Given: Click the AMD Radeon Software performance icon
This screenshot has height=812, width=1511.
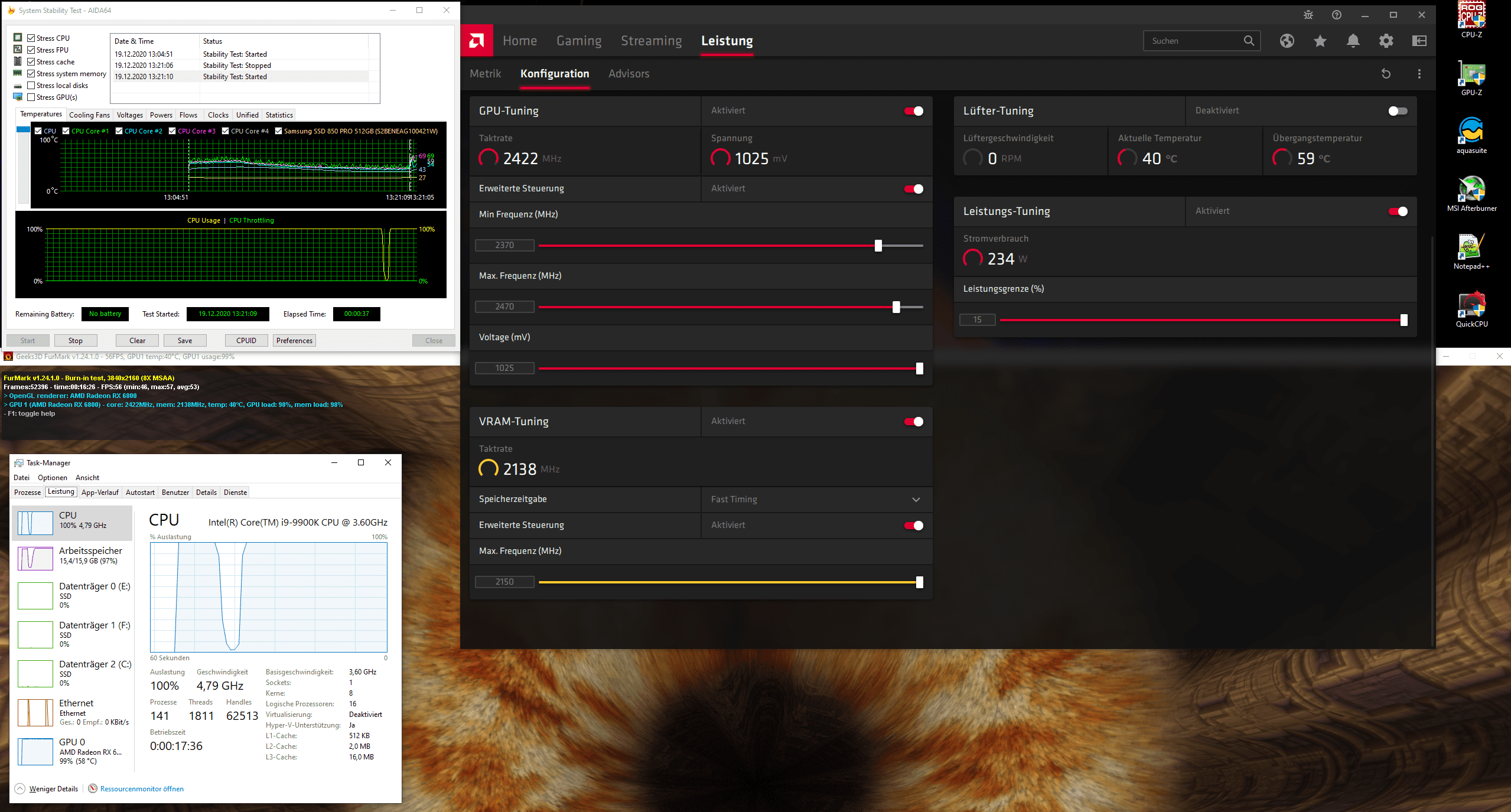Looking at the screenshot, I should [727, 40].
